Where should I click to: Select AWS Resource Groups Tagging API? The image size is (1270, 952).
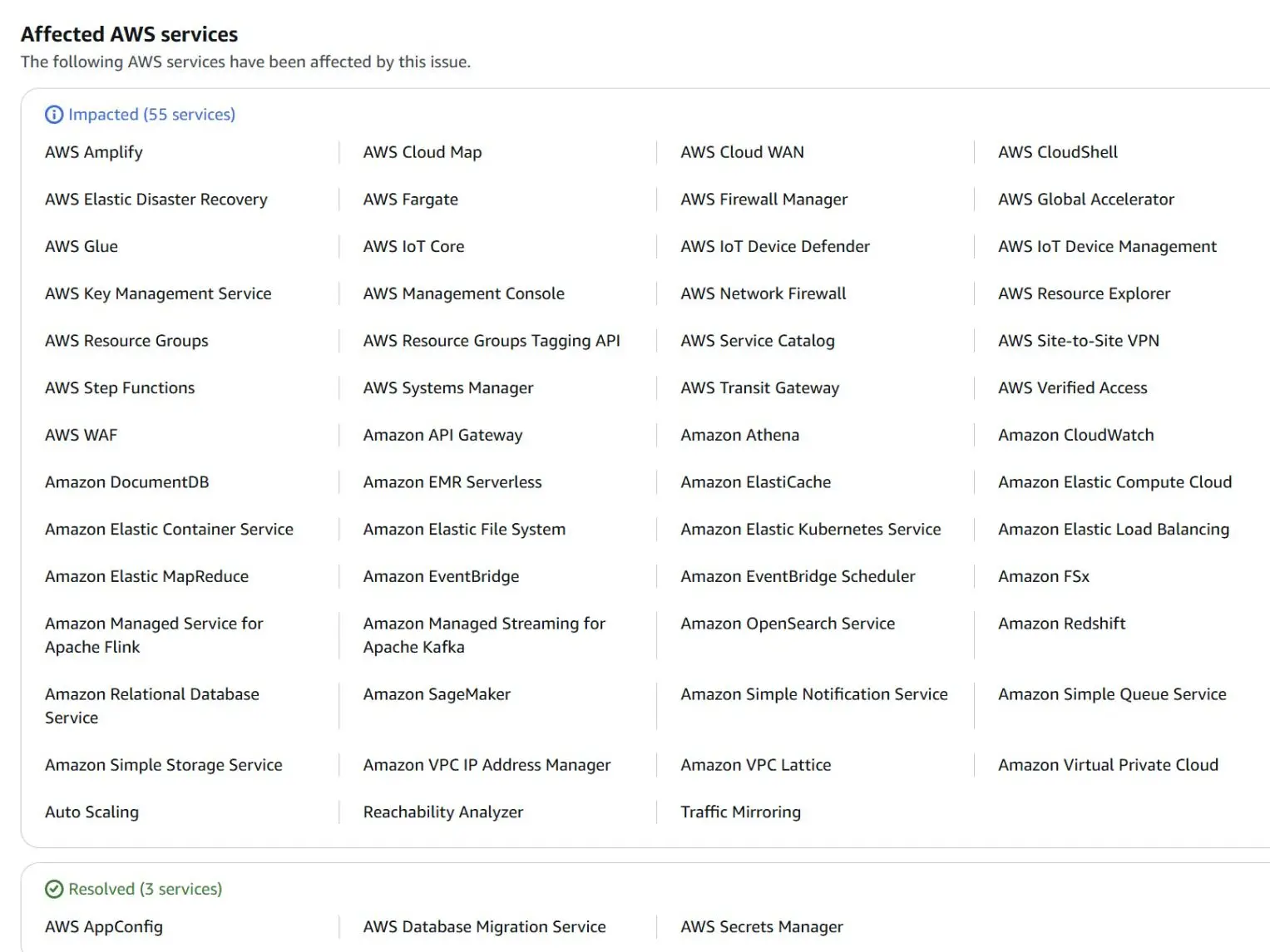[492, 341]
